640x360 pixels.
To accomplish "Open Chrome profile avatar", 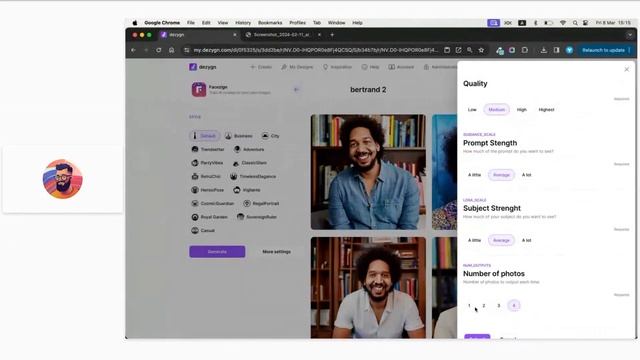I will [x=569, y=50].
